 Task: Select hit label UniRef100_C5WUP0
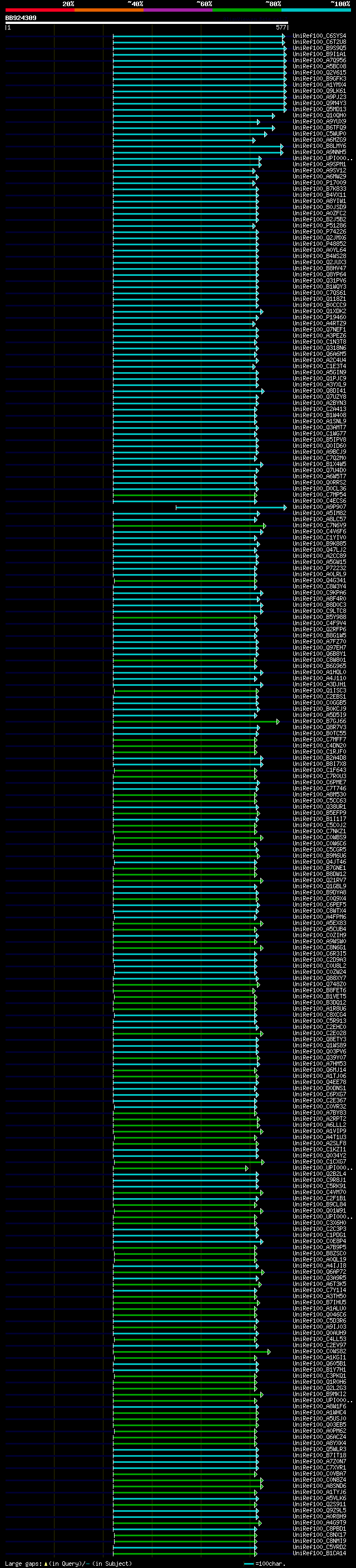point(319,134)
